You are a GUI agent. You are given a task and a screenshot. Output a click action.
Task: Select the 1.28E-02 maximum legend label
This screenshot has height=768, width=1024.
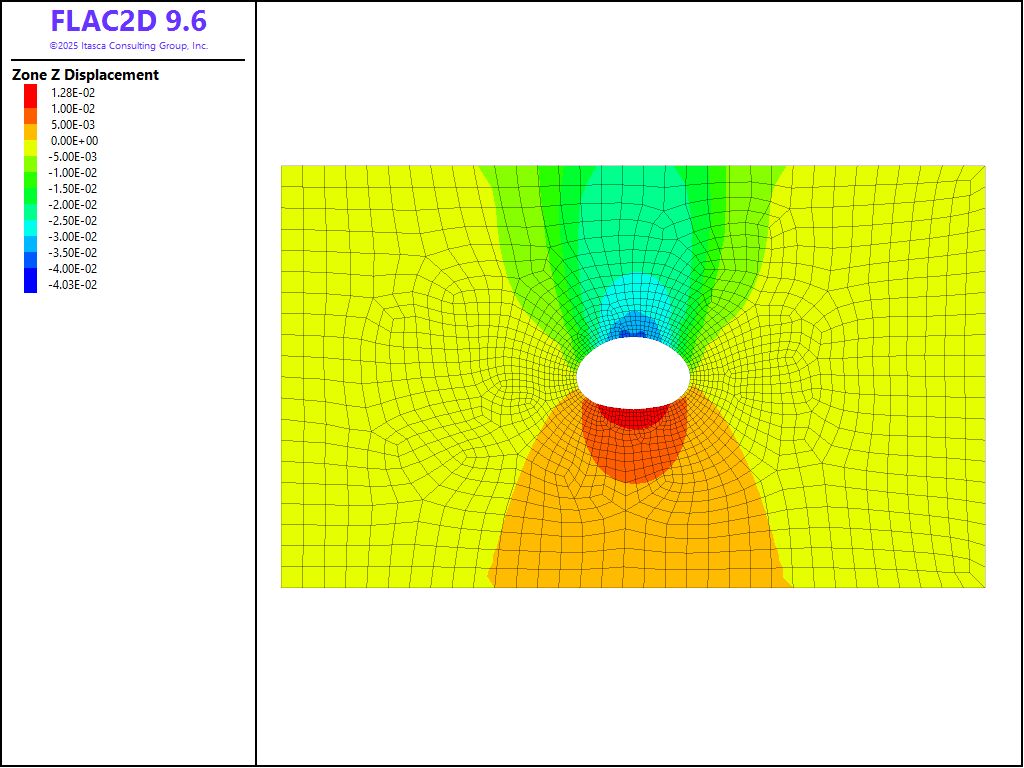74,93
